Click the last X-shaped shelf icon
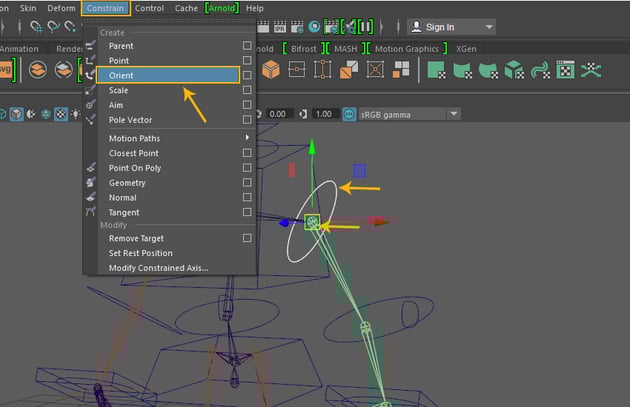 591,69
